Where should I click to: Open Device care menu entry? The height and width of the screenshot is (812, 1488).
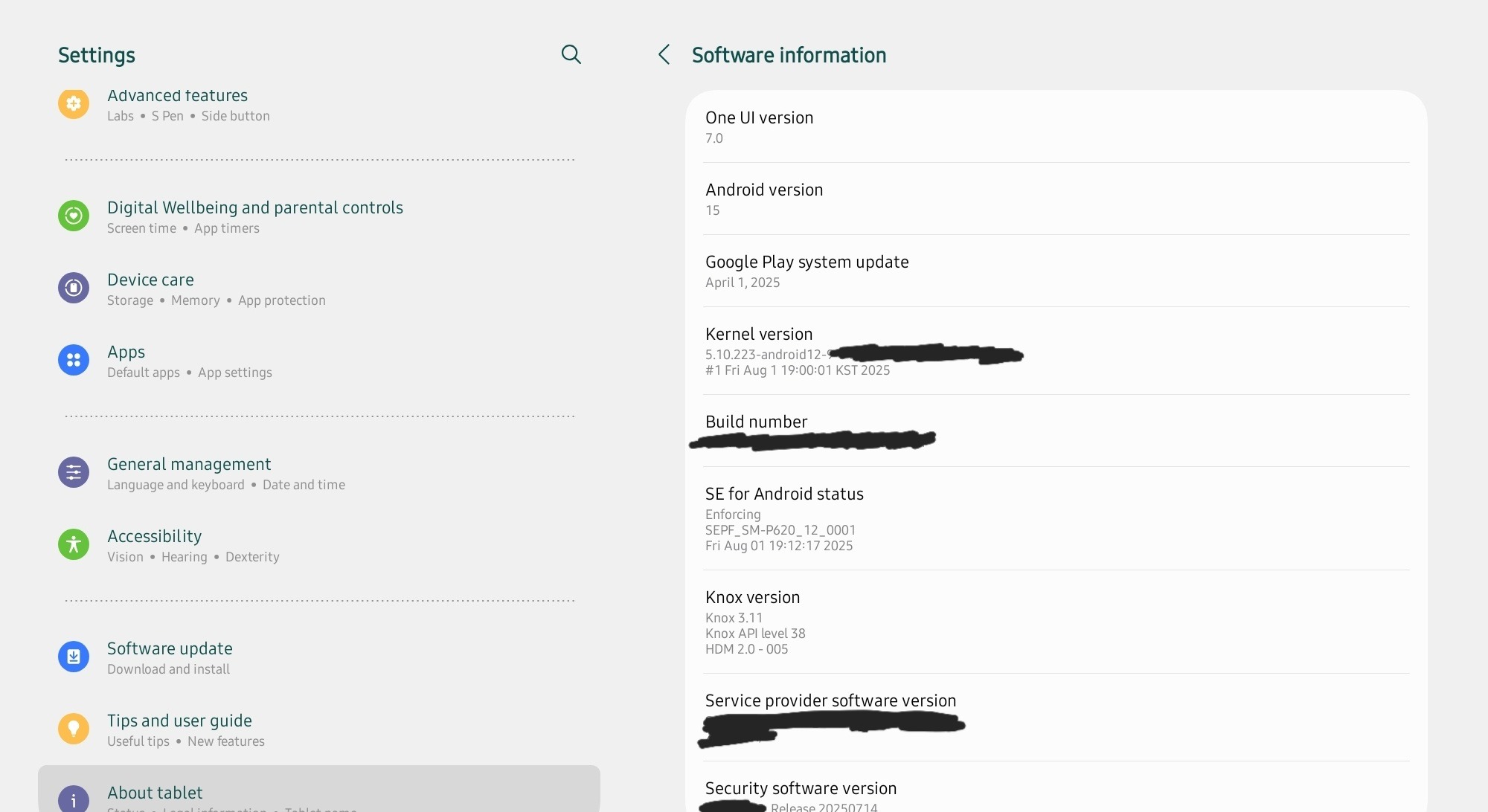(x=319, y=289)
